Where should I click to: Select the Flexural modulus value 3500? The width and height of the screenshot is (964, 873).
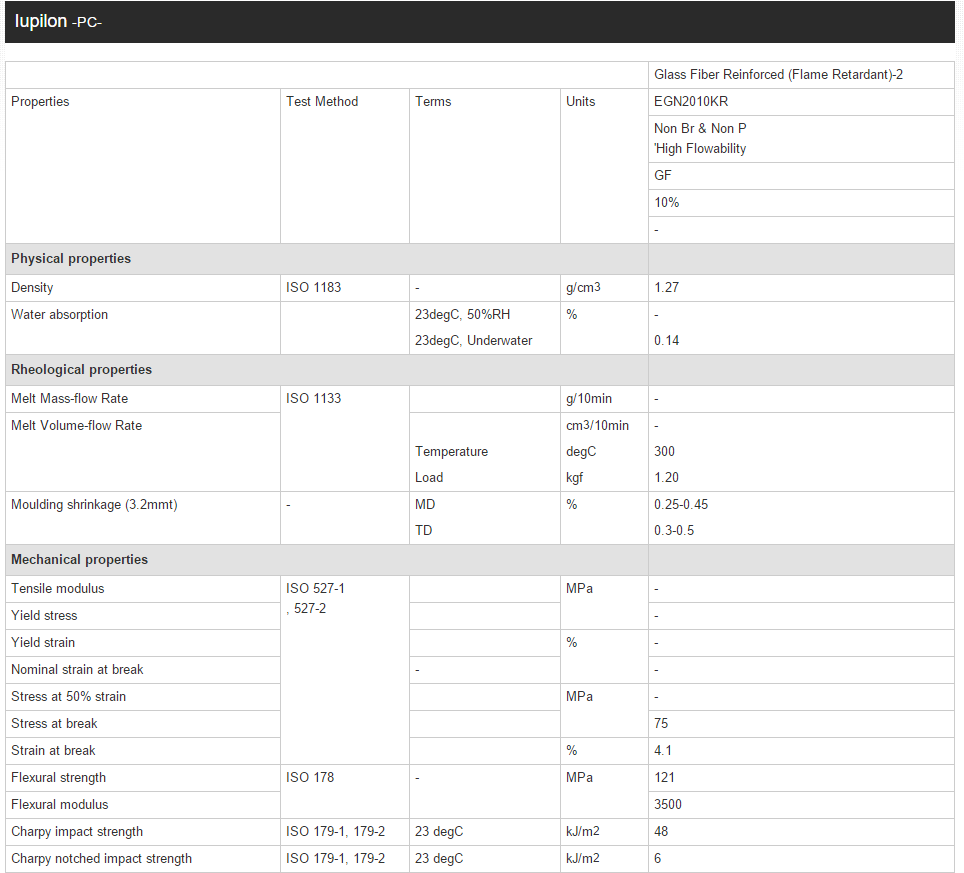(x=668, y=805)
